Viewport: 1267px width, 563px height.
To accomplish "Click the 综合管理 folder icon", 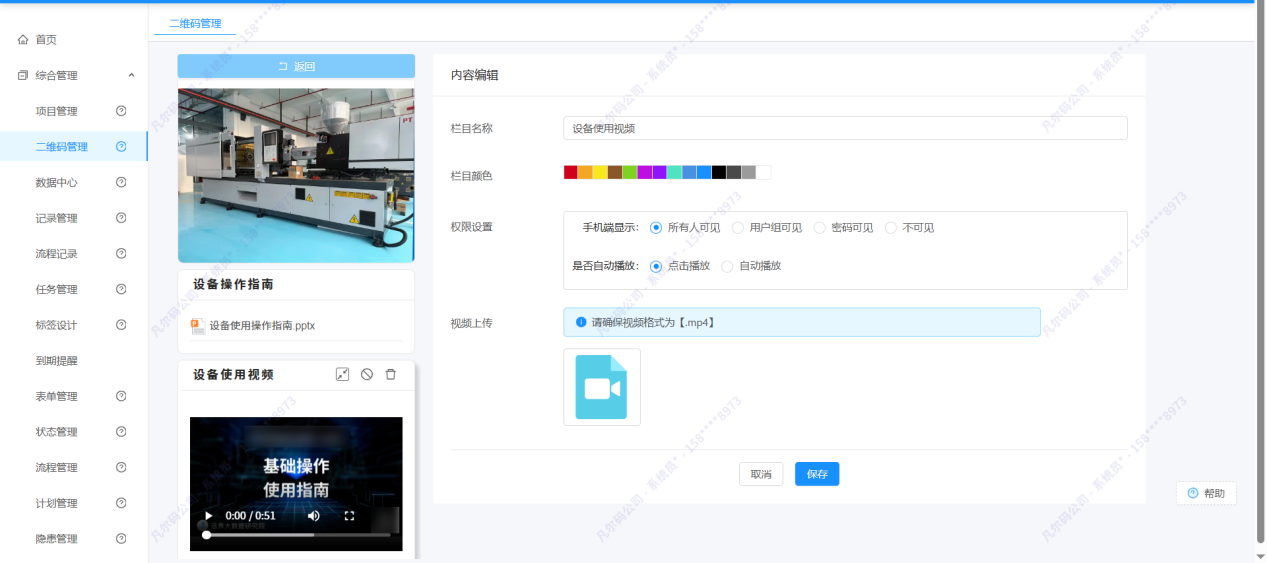I will coord(23,75).
